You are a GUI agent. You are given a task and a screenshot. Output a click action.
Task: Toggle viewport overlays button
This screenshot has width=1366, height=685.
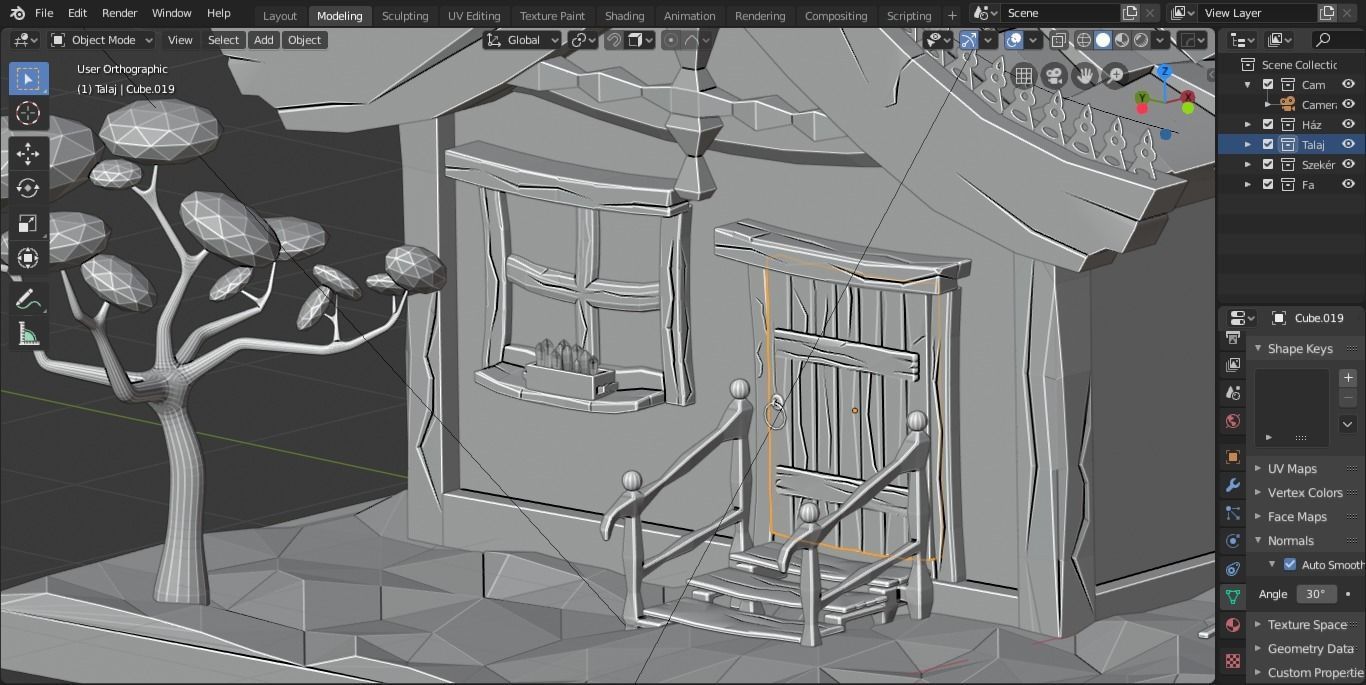click(1014, 40)
